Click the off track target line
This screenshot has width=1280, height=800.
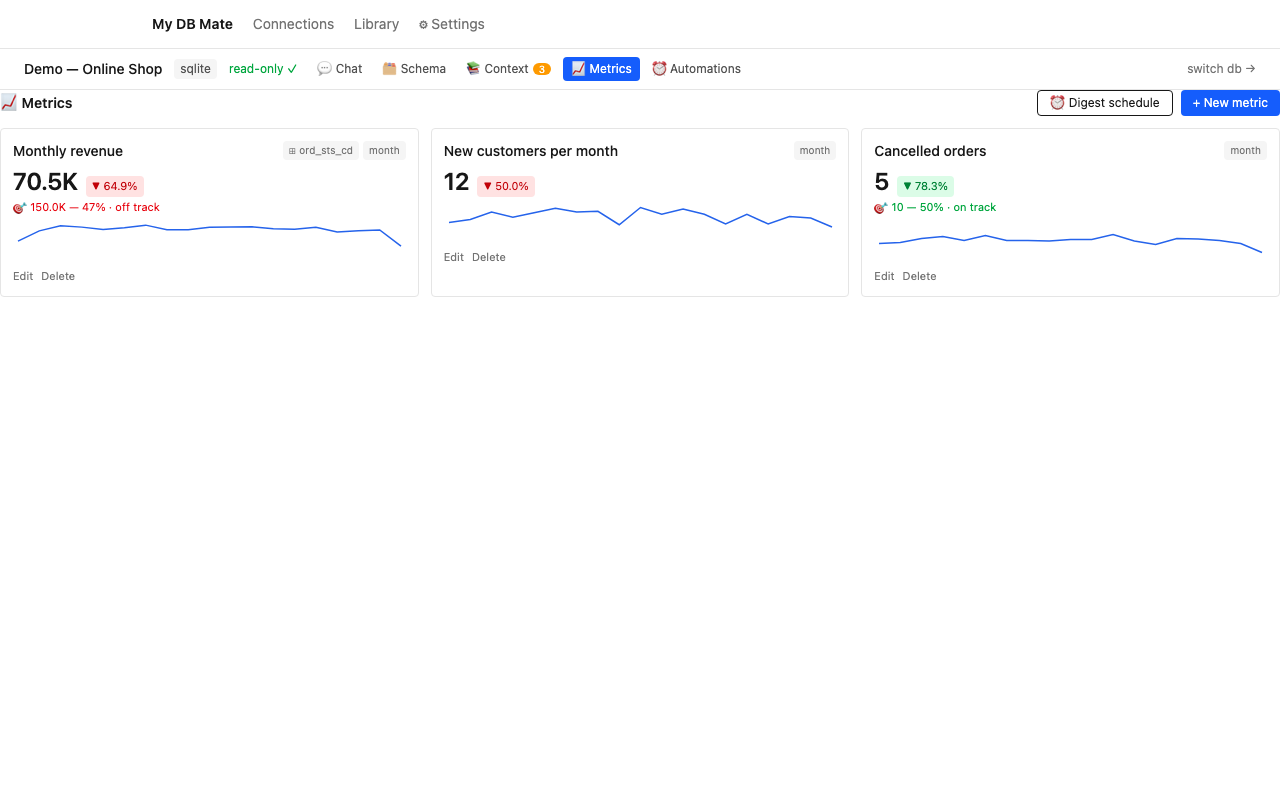coord(86,208)
